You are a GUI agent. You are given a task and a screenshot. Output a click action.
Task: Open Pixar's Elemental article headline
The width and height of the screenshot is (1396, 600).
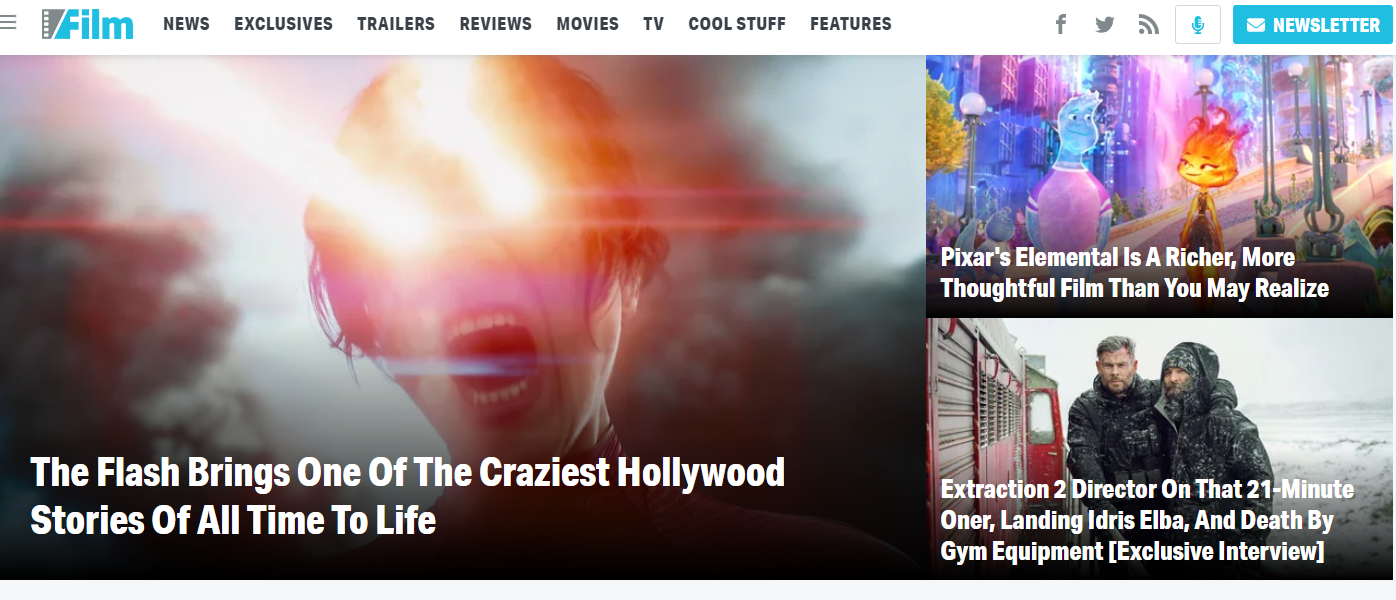point(1135,273)
